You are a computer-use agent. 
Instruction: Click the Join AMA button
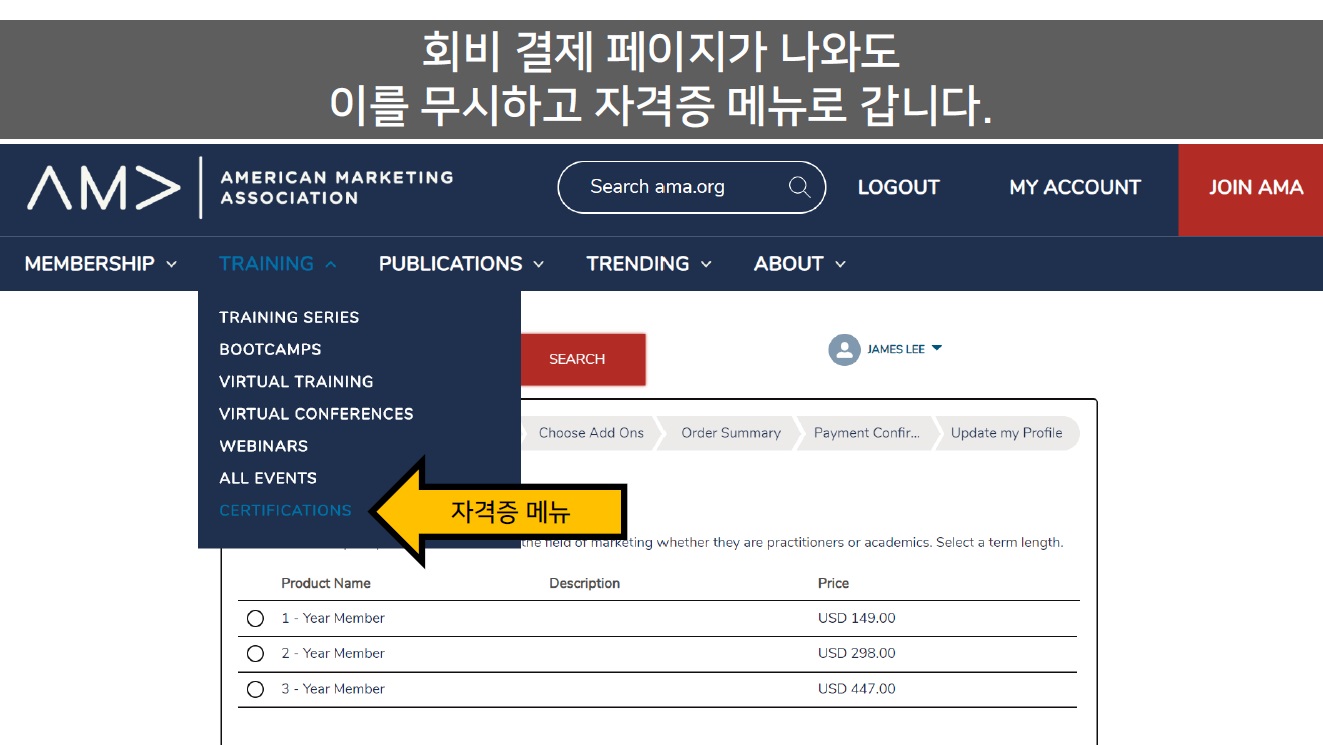1251,190
